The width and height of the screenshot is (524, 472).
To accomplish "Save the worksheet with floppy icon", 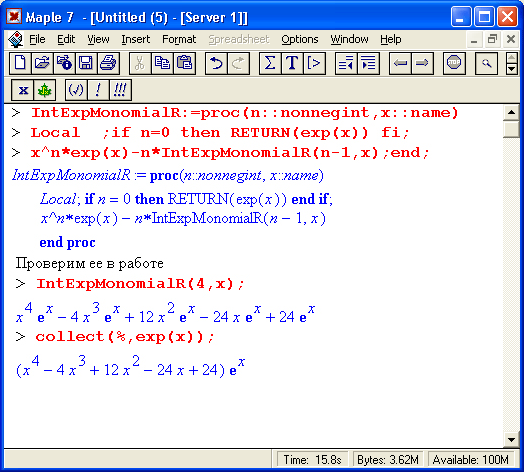I will point(86,63).
